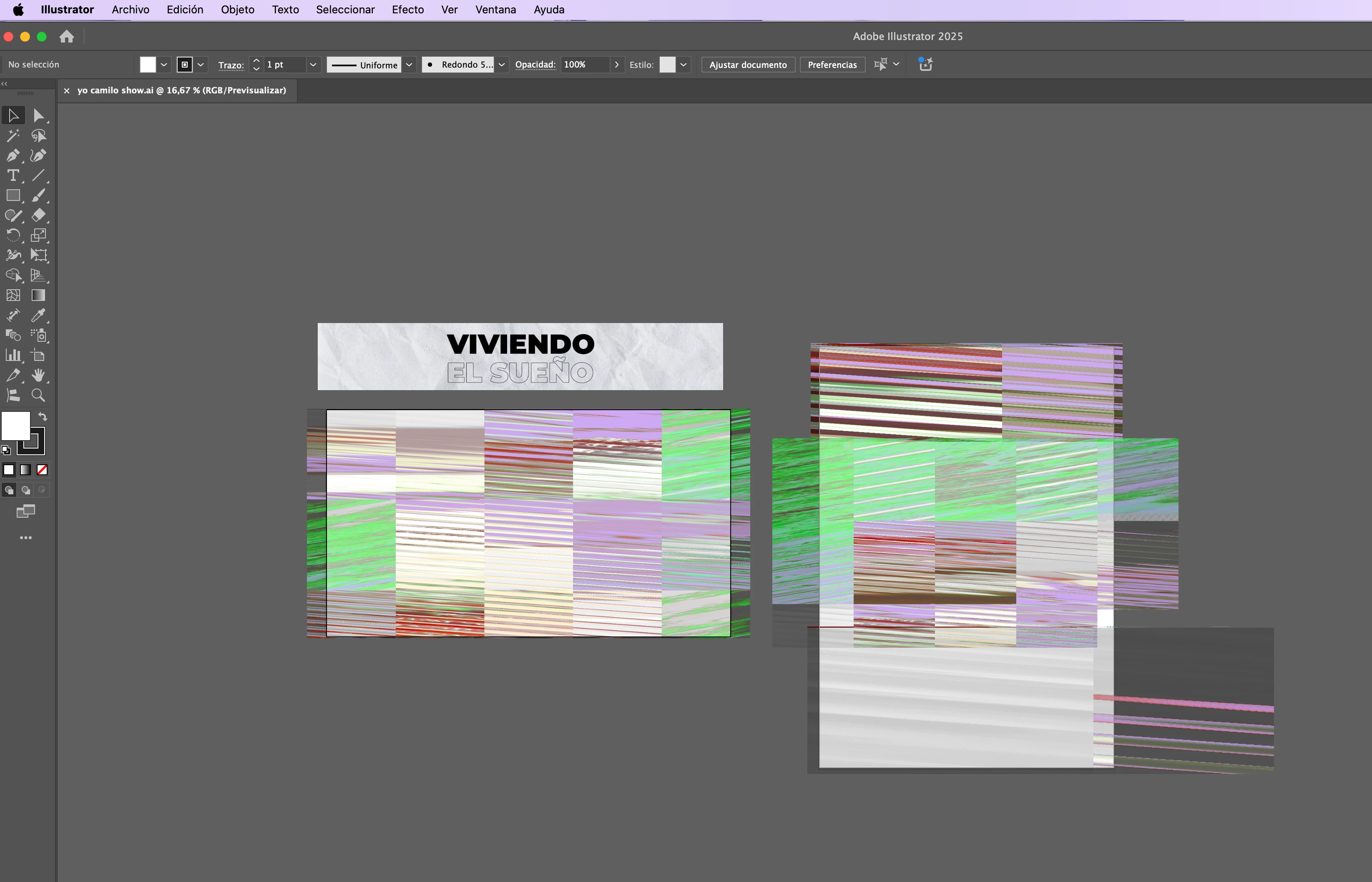Select the Type tool
Viewport: 1372px width, 882px height.
click(x=13, y=176)
